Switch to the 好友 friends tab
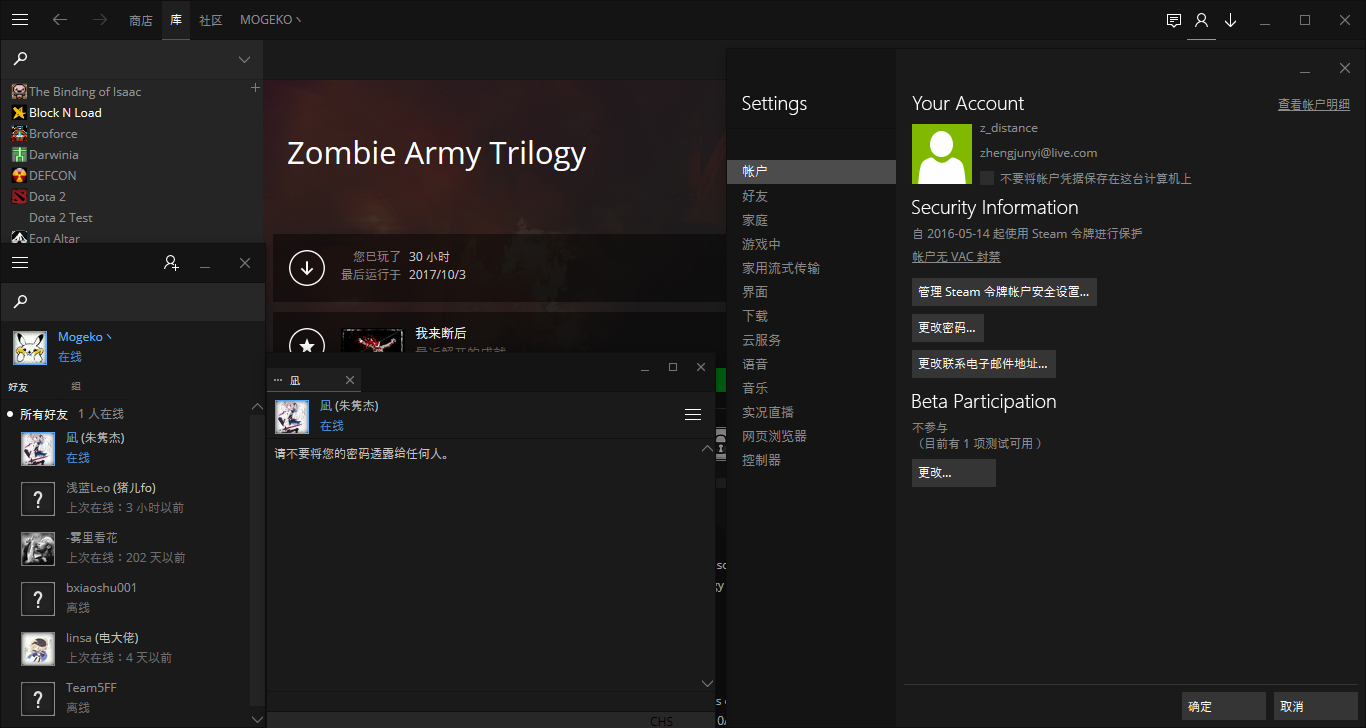 point(18,387)
